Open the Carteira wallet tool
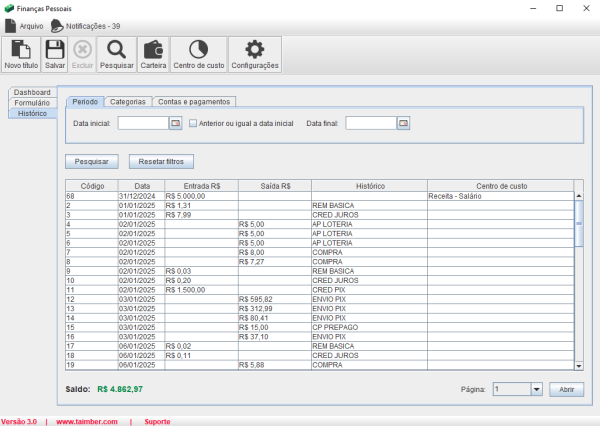 pos(153,55)
